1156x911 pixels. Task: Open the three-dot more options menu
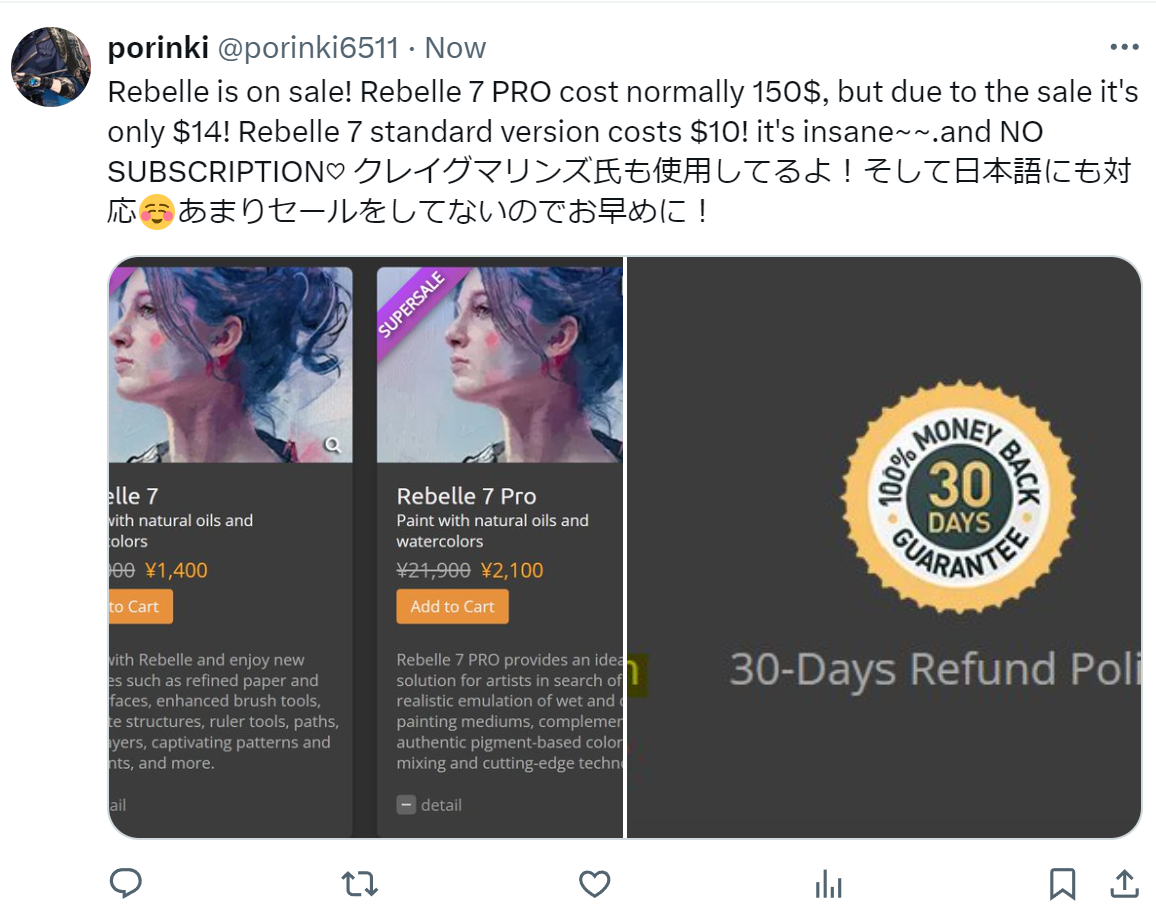click(x=1124, y=47)
